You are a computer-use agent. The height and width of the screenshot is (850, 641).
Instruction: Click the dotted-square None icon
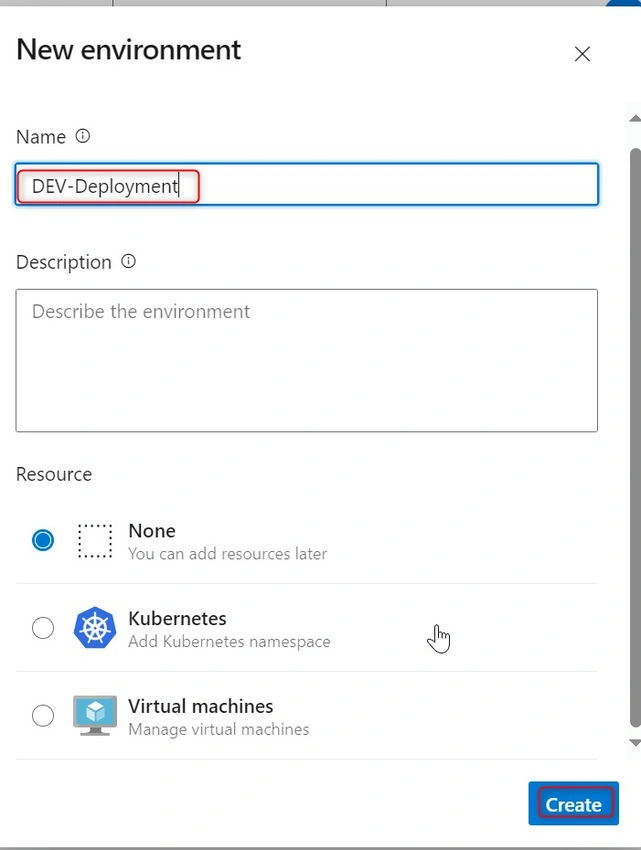(95, 540)
